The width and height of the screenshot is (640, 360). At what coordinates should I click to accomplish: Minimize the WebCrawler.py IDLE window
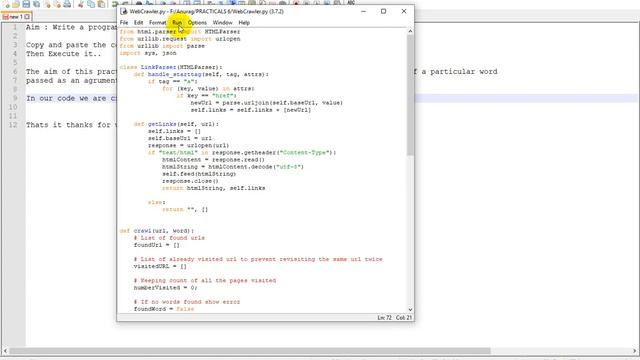[x=363, y=11]
